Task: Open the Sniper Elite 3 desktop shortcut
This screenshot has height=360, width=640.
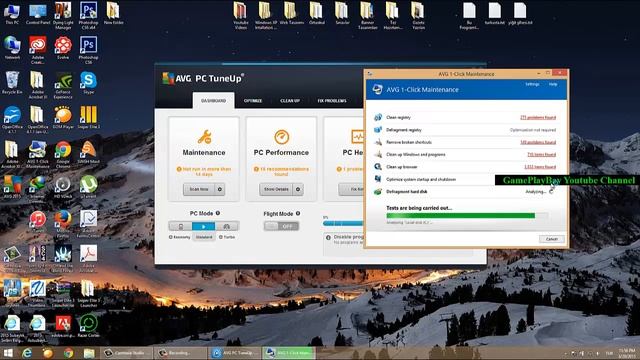Action: (x=89, y=118)
